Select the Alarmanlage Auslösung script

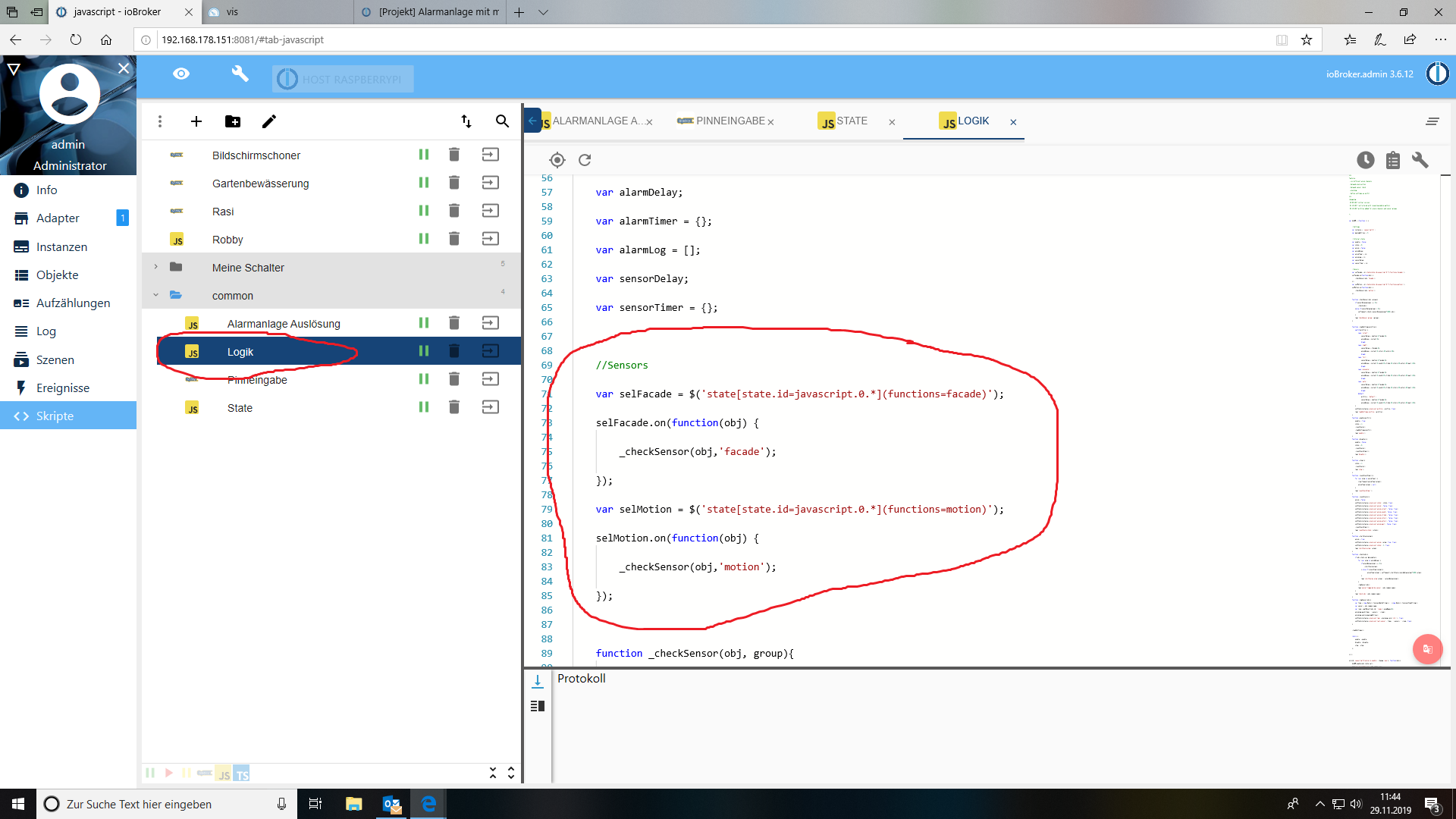284,324
